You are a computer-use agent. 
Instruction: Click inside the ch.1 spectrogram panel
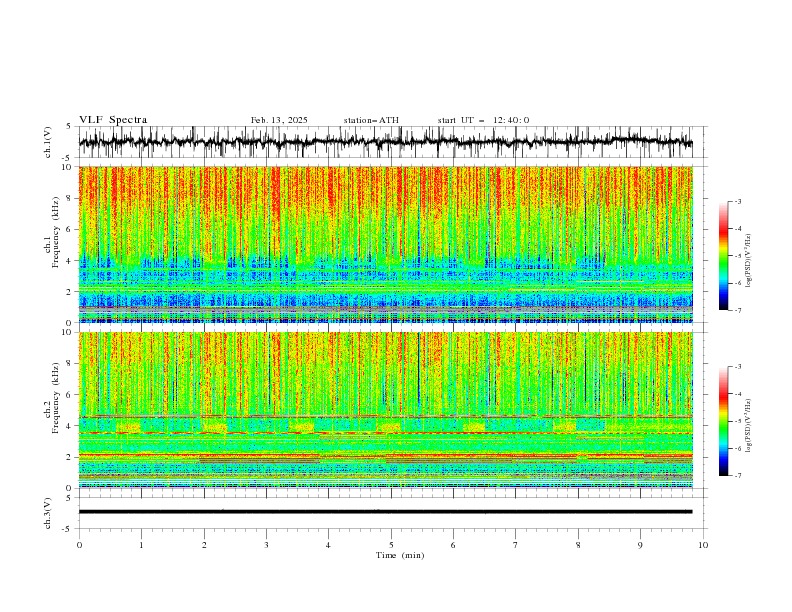385,244
